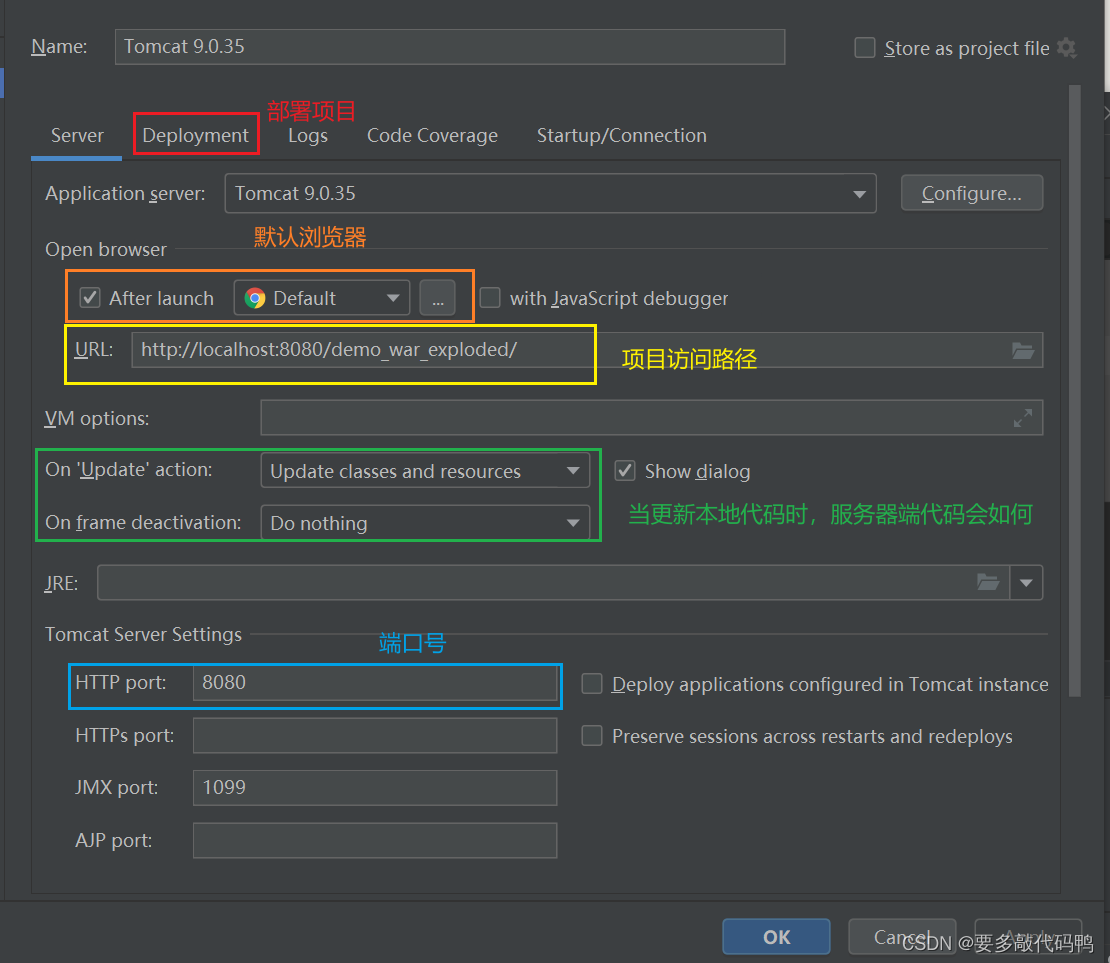Image resolution: width=1110 pixels, height=963 pixels.
Task: Click the AJP port input field
Action: tap(374, 840)
